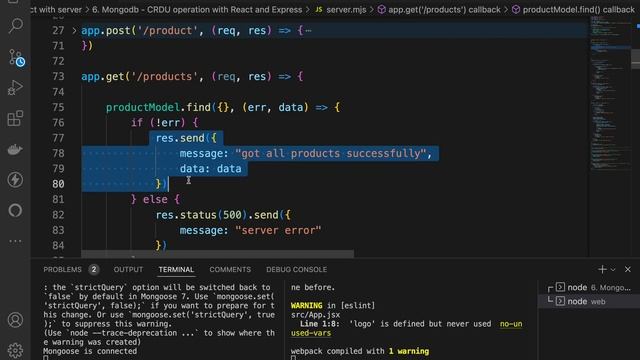
Task: Click 'Mongoose is connected' terminal line
Action: (90, 351)
